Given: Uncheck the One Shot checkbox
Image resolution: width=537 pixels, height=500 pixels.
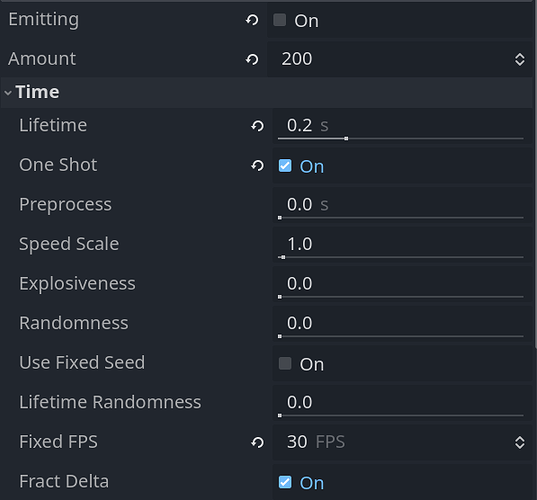Looking at the screenshot, I should 285,166.
